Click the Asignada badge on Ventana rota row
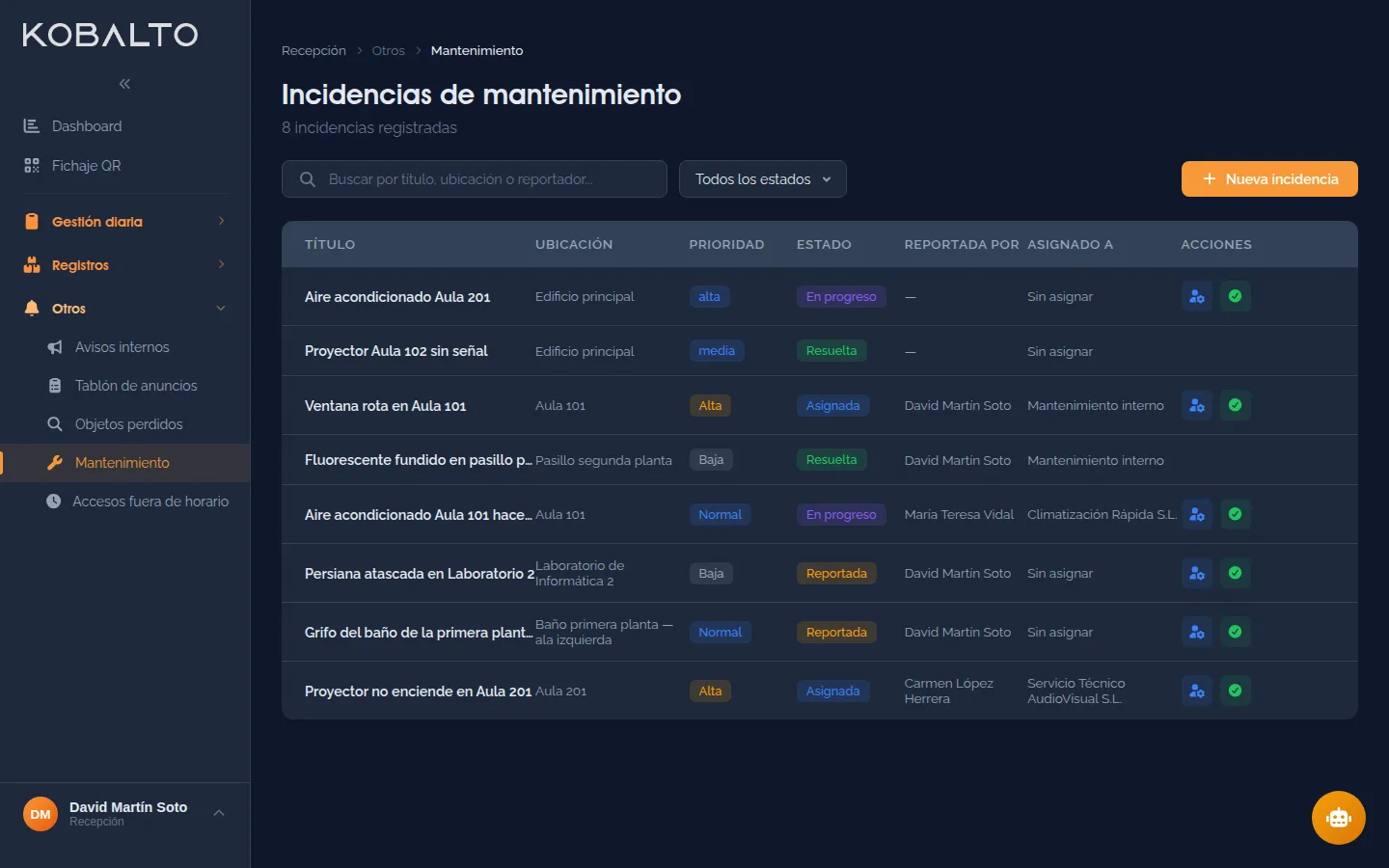Viewport: 1389px width, 868px height. point(832,405)
